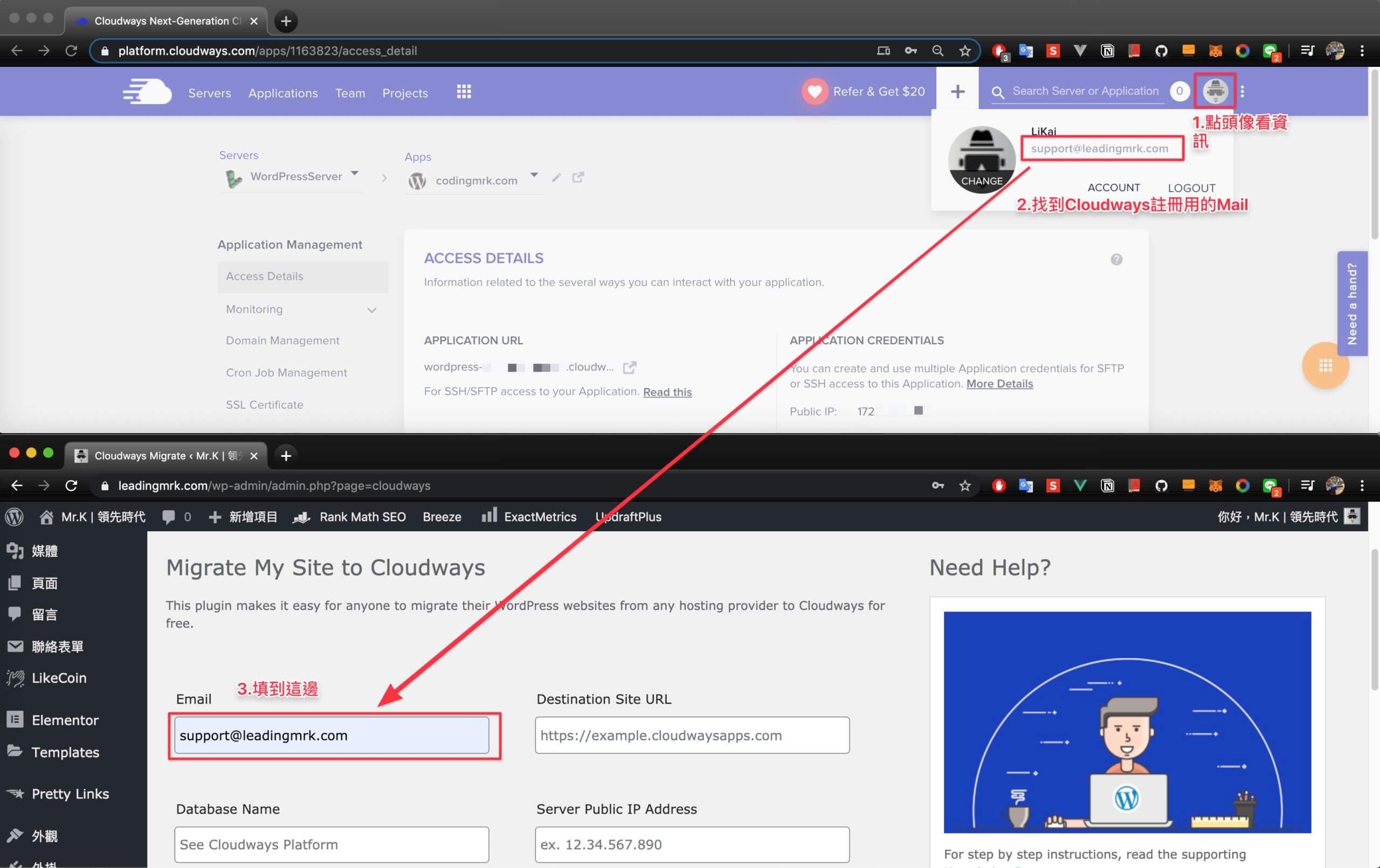The image size is (1380, 868).
Task: Open Rank Math SEO in the WP admin bar
Action: tap(350, 517)
